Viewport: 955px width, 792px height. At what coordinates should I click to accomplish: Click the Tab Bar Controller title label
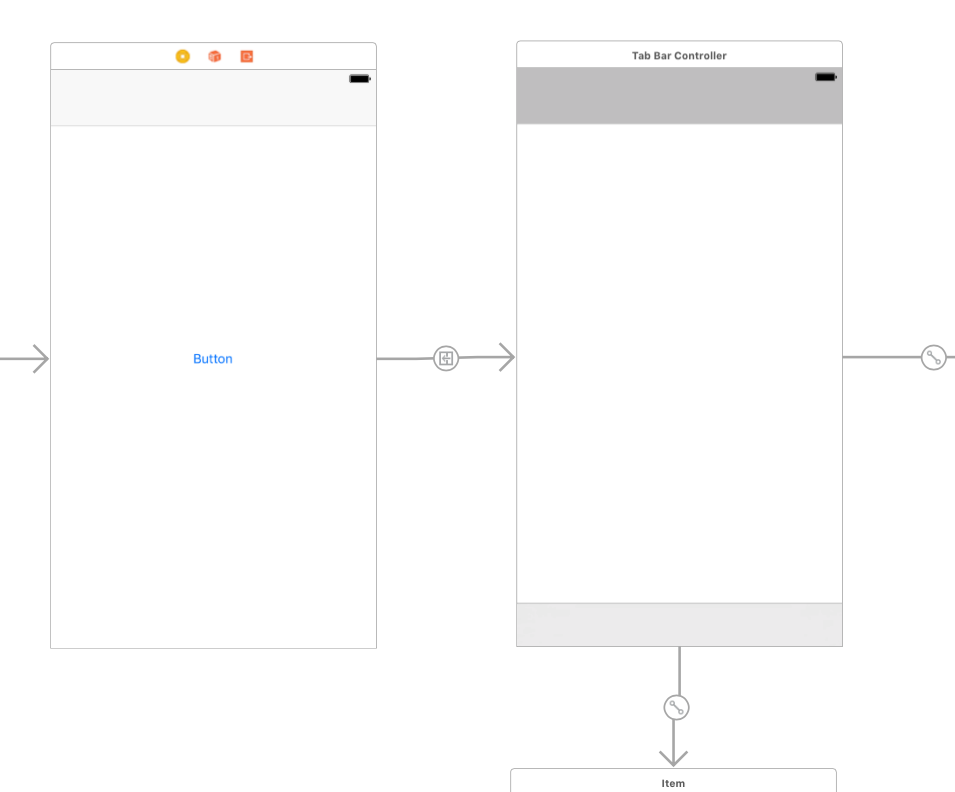(679, 56)
